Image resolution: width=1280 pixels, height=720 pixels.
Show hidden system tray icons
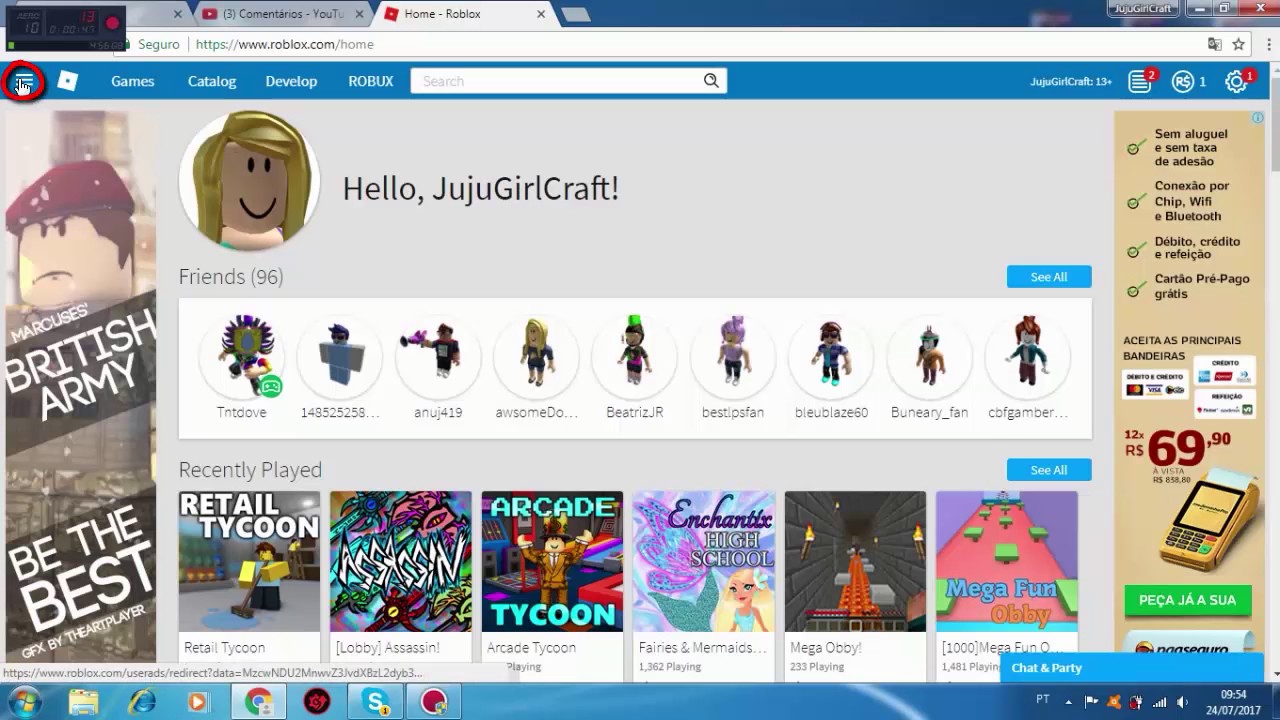pyautogui.click(x=1068, y=702)
